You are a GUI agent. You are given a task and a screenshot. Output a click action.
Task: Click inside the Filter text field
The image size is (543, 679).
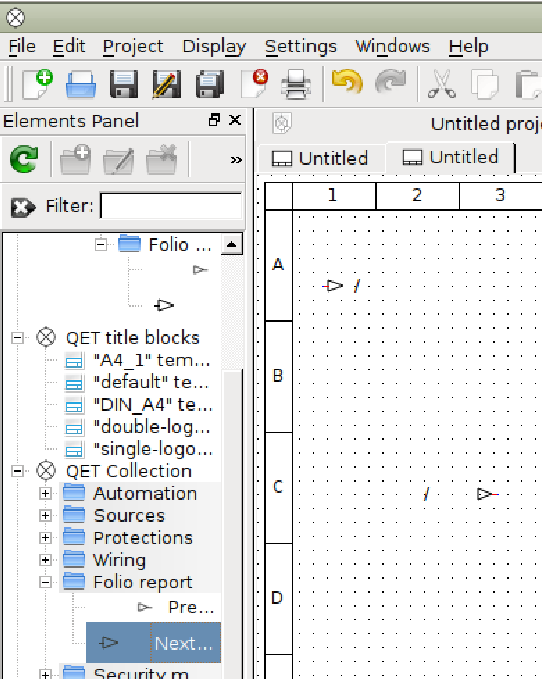[x=171, y=206]
